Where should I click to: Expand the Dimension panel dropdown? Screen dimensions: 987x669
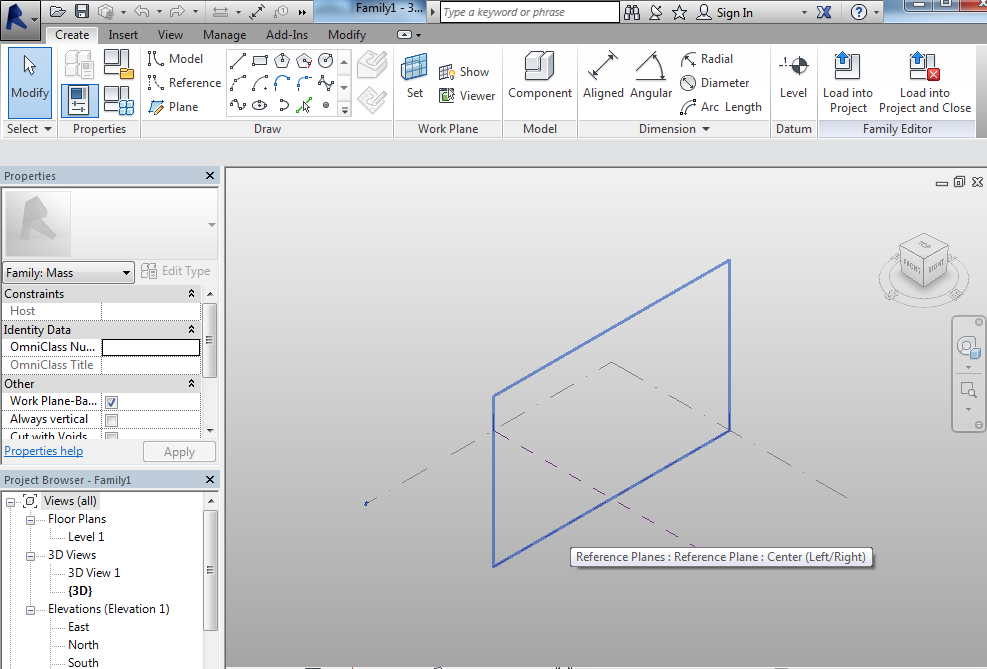[x=705, y=129]
